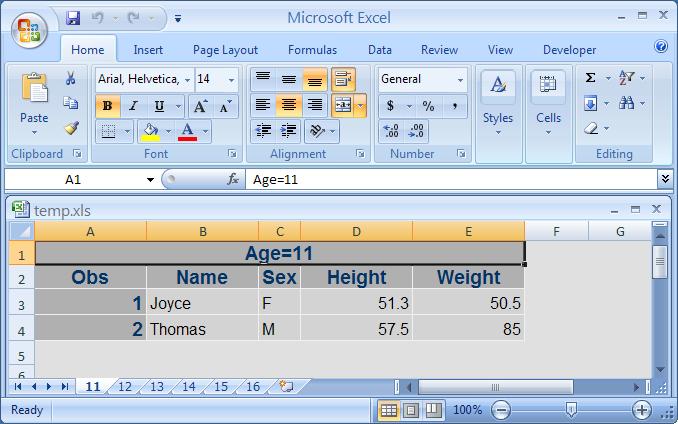Set Top Align vertical alignment
Image resolution: width=678 pixels, height=424 pixels.
point(263,79)
